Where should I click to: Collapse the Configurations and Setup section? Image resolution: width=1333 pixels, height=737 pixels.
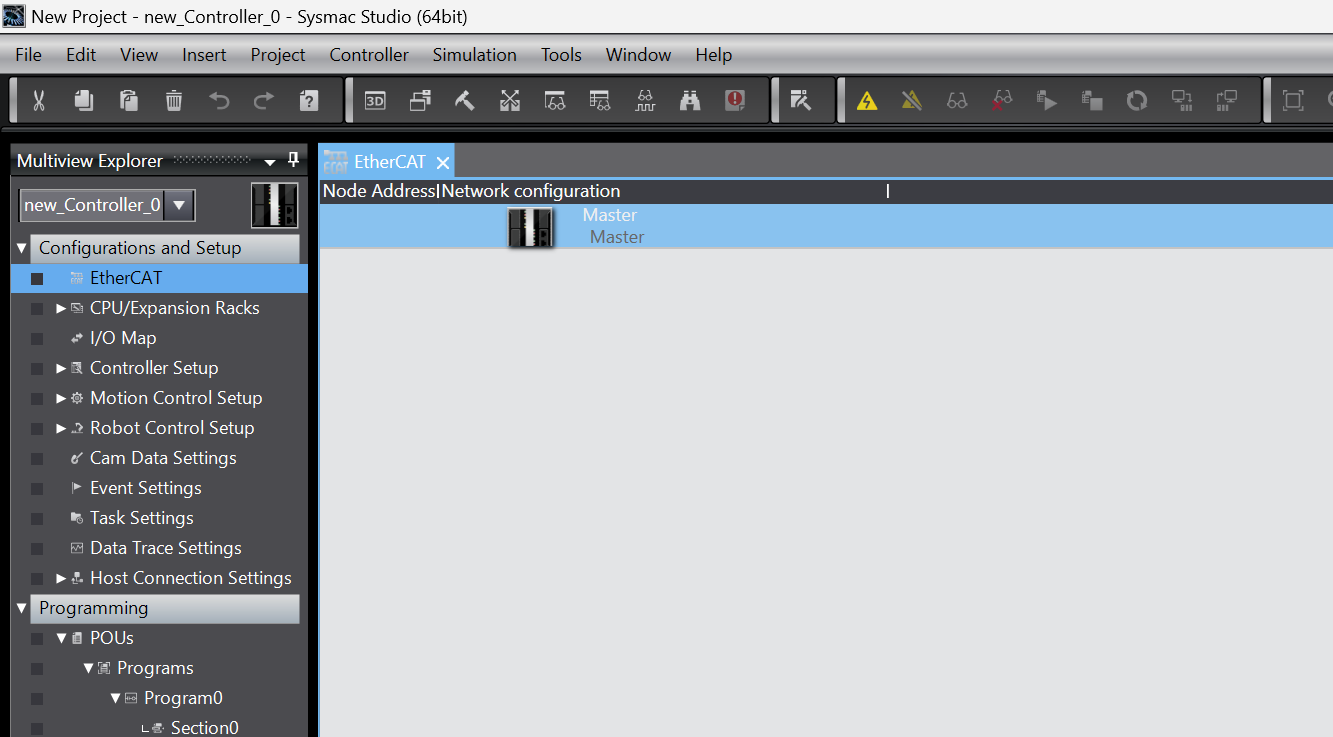(x=22, y=248)
